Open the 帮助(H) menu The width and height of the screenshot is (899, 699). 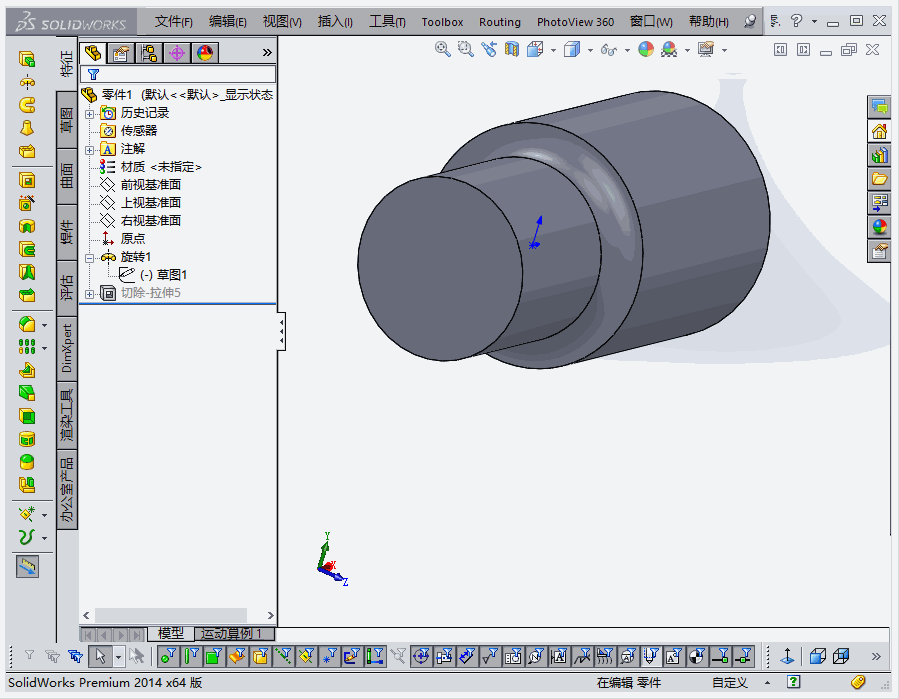coord(709,22)
